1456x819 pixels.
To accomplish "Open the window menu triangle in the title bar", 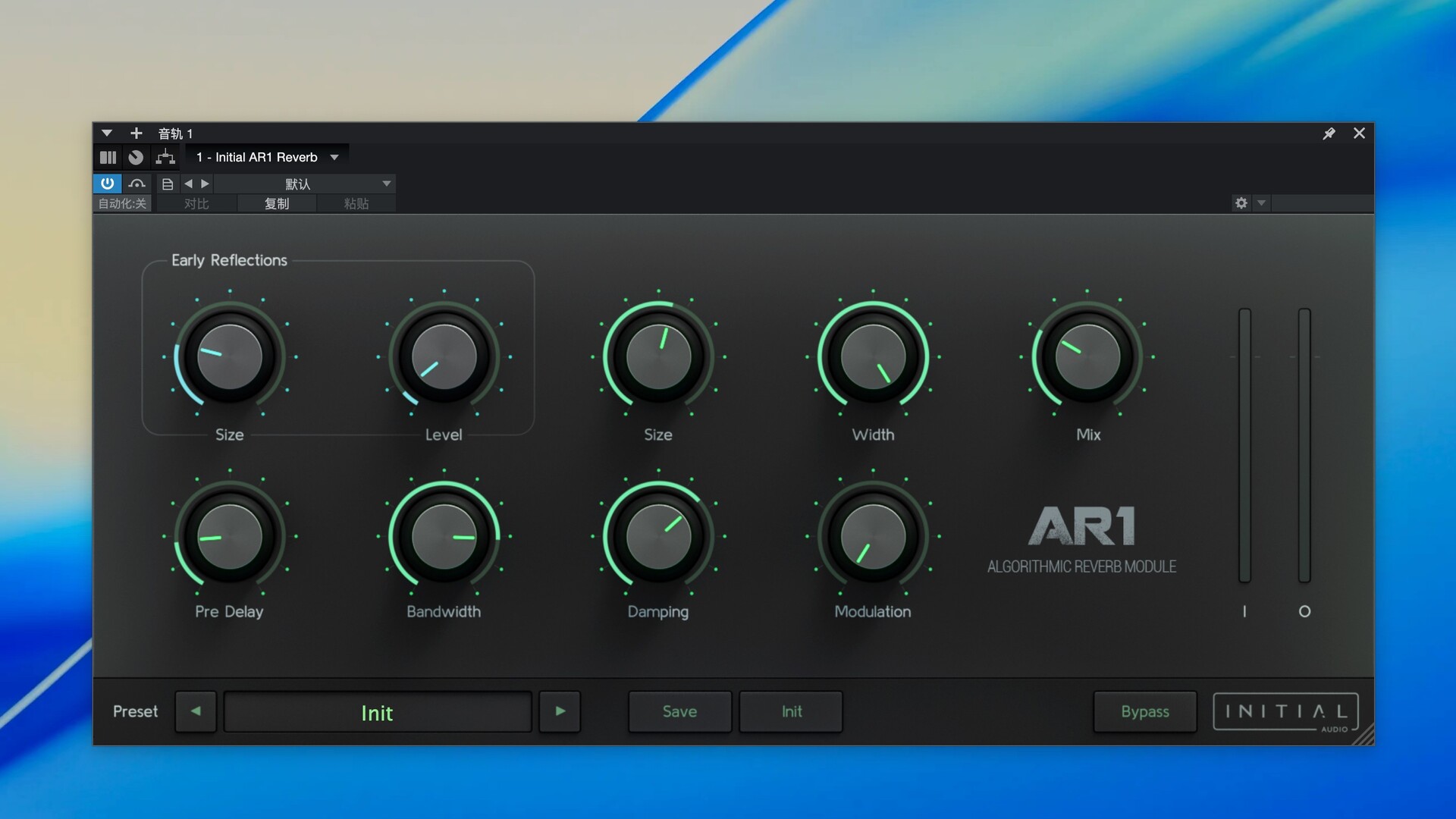I will [107, 133].
